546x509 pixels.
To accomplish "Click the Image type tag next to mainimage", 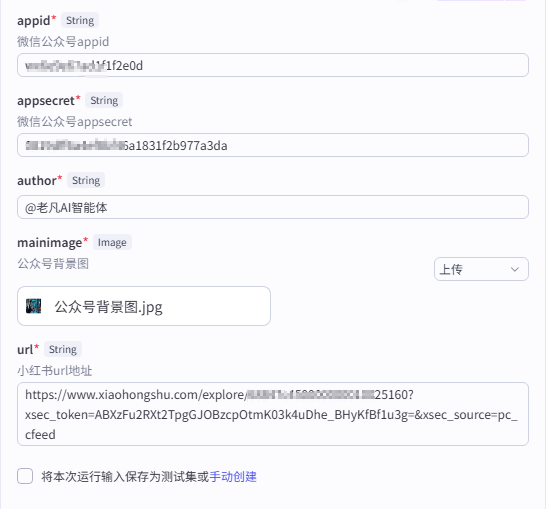I will (x=112, y=242).
